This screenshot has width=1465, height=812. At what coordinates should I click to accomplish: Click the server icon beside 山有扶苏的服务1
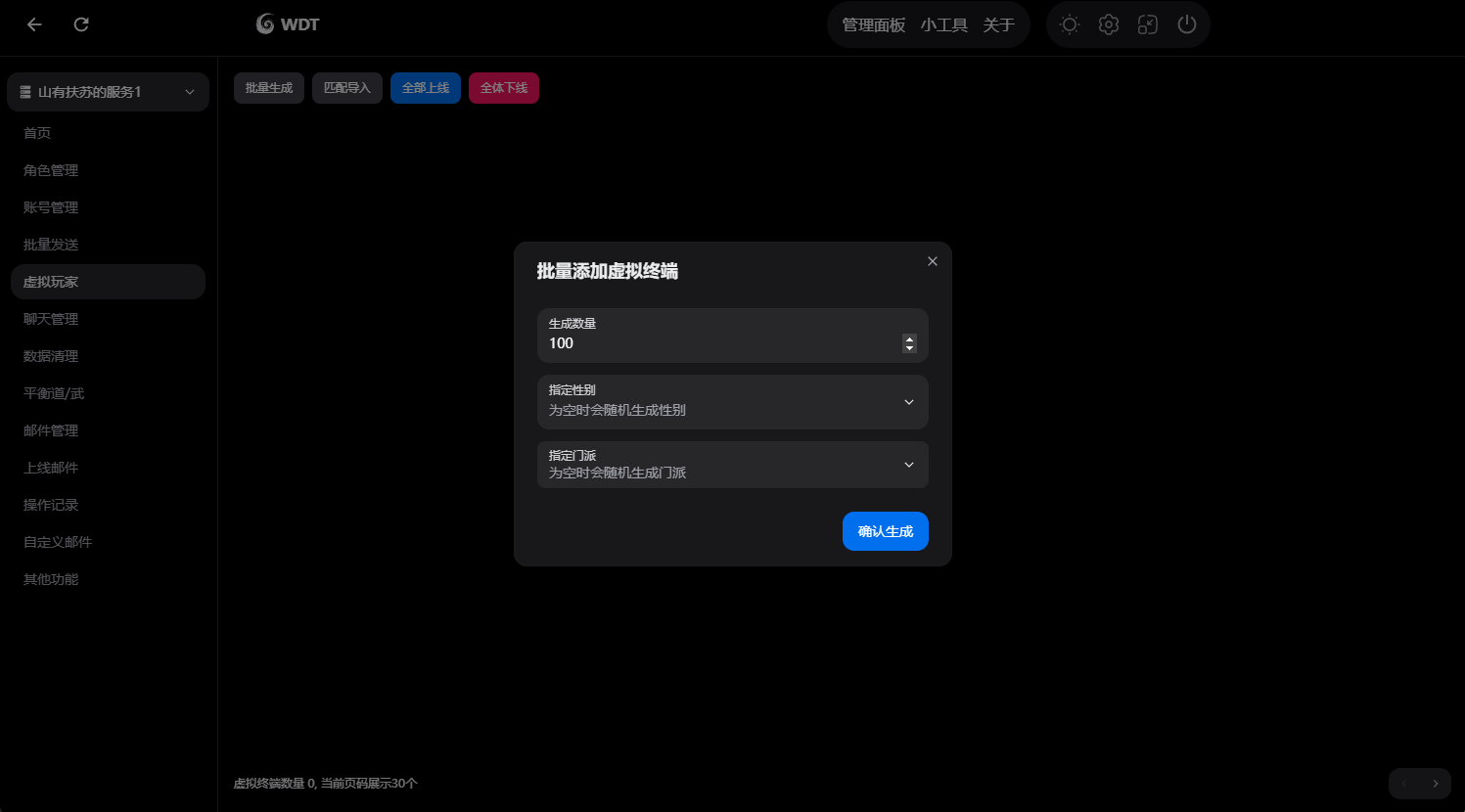pyautogui.click(x=24, y=91)
